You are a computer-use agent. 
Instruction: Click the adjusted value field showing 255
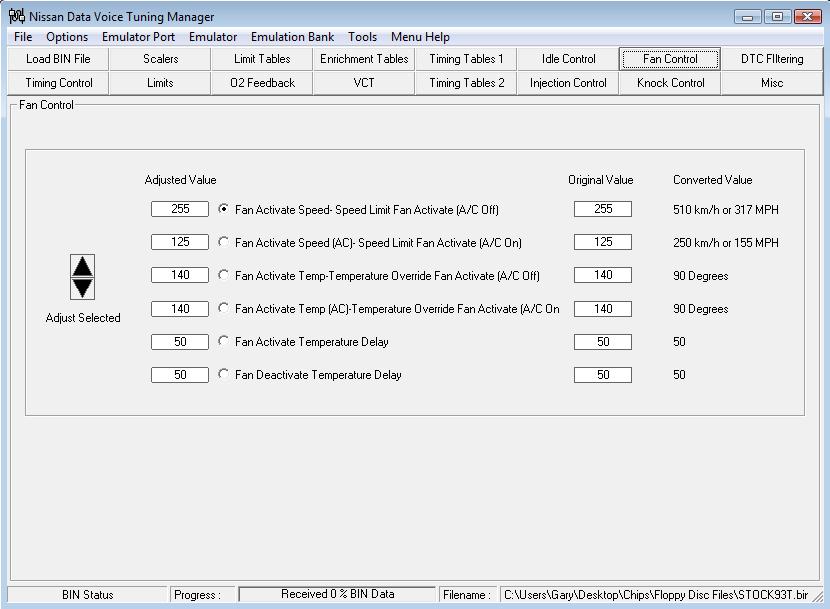click(180, 209)
